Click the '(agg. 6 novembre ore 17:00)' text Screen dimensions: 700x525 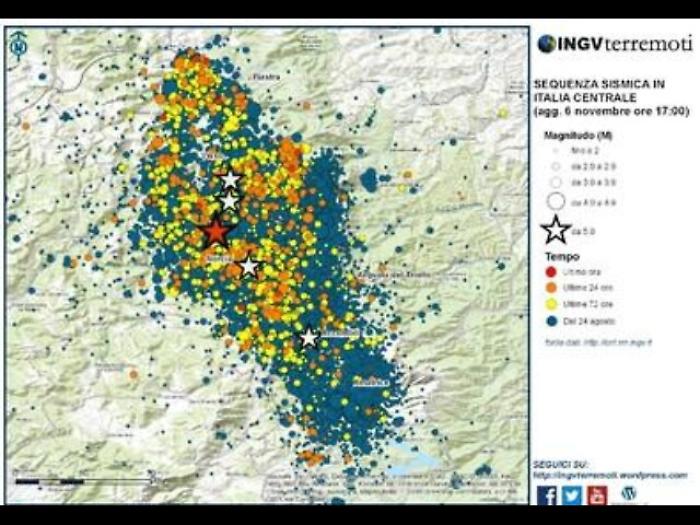tap(612, 111)
